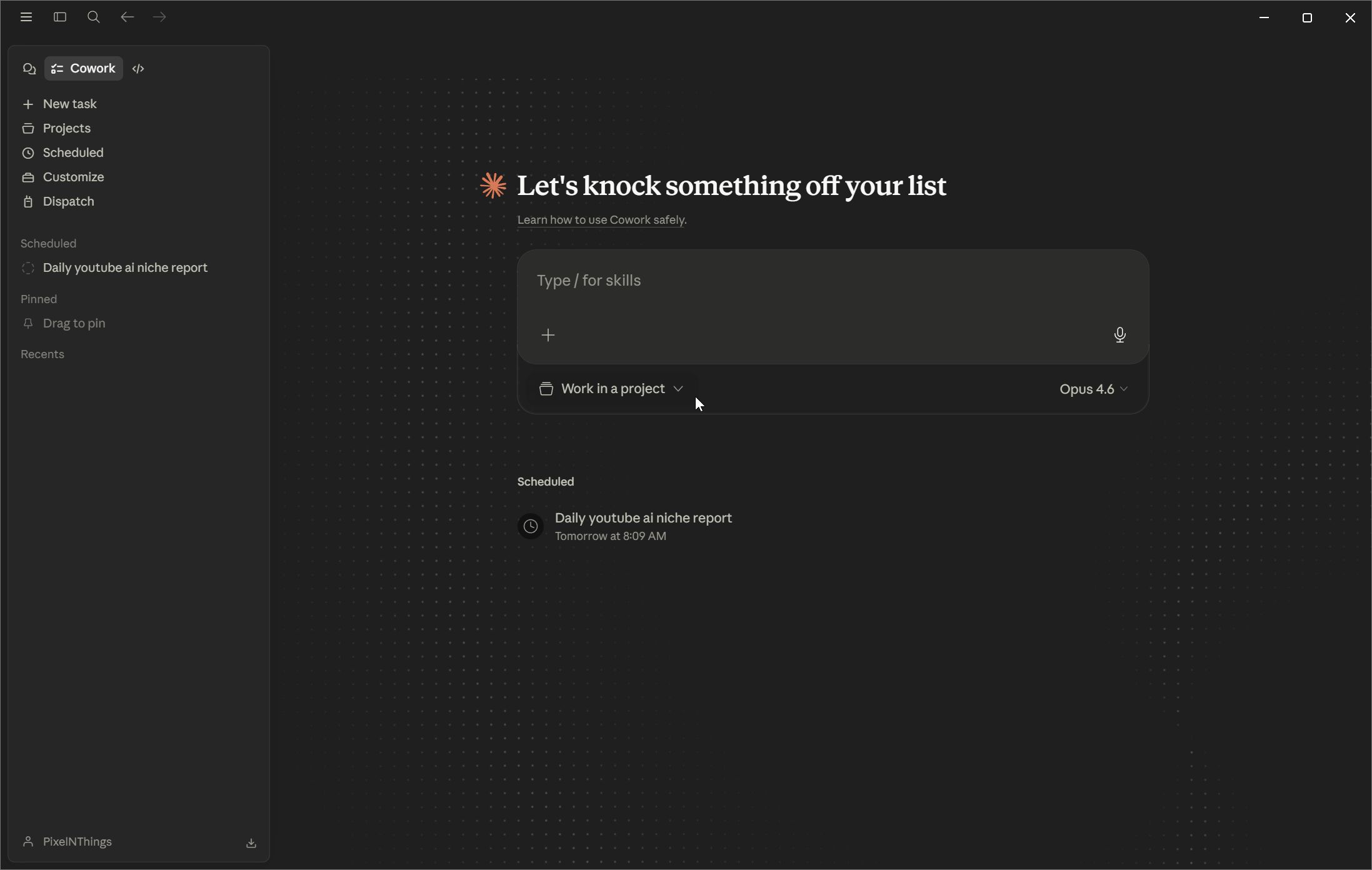Maximize or restore the window
The width and height of the screenshot is (1372, 870).
click(x=1307, y=17)
